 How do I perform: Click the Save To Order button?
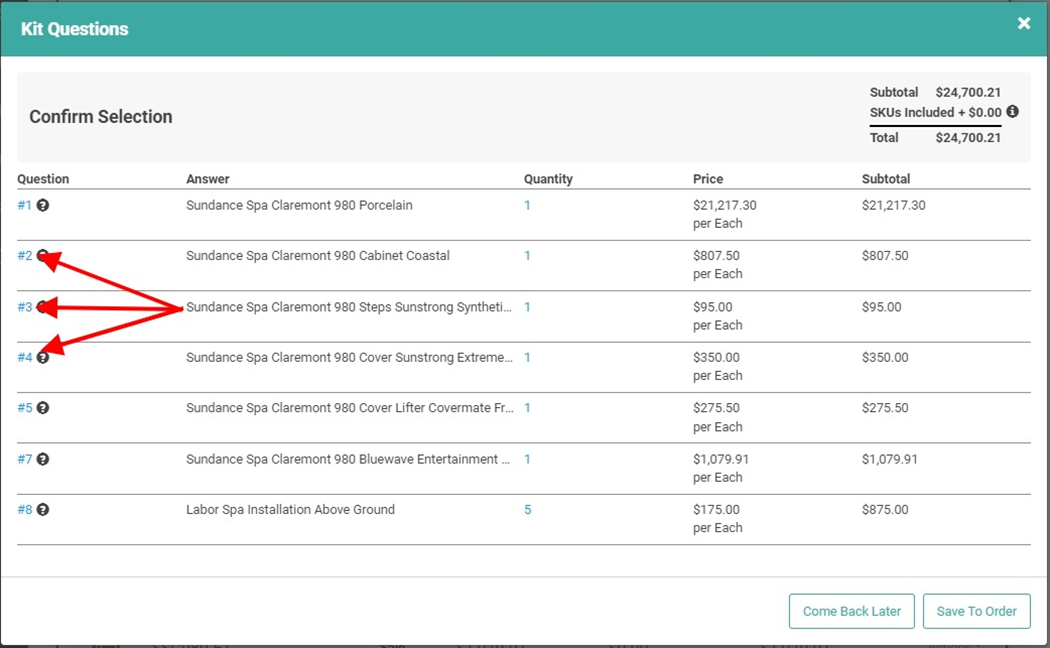(976, 611)
